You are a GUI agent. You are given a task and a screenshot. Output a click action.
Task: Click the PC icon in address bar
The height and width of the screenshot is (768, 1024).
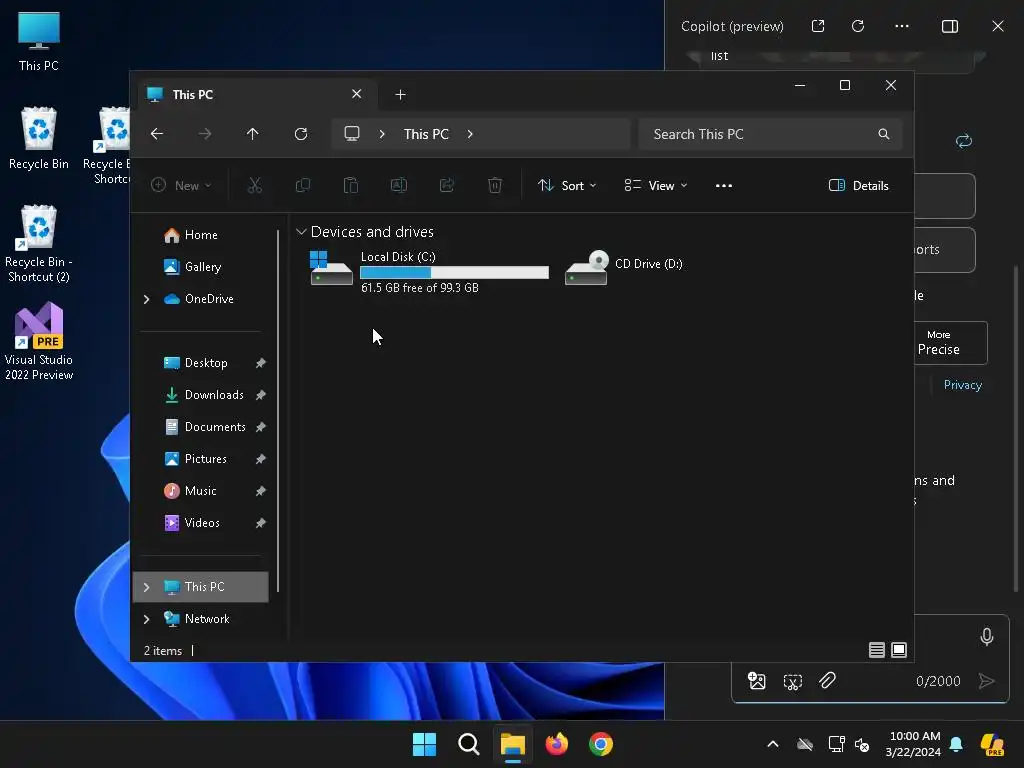[352, 134]
